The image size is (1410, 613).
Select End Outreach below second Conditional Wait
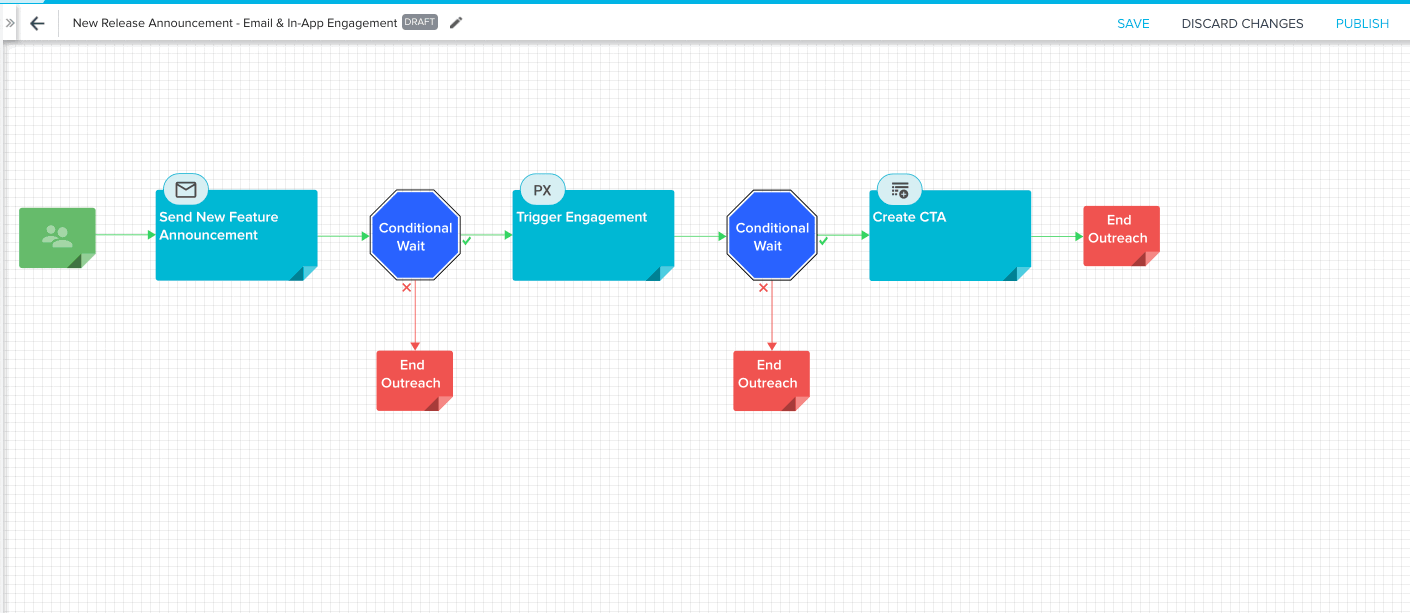770,379
